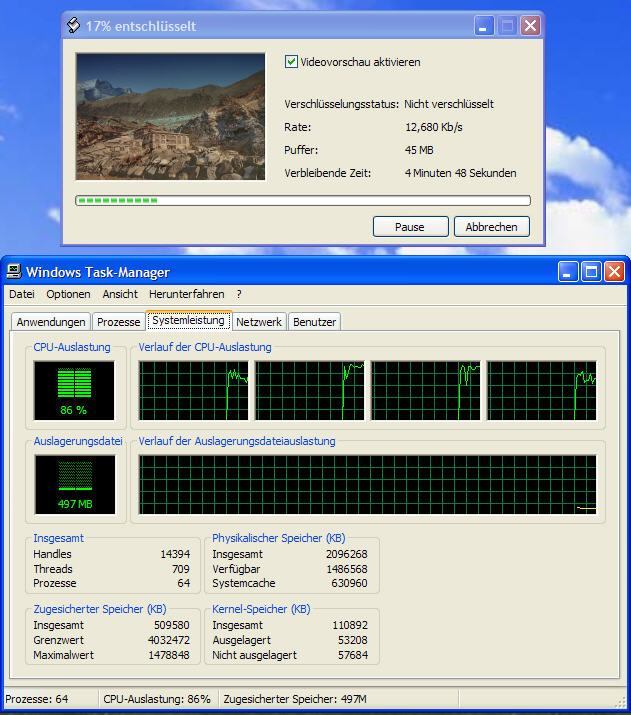
Task: Click the Handles value 14394
Action: 175,554
